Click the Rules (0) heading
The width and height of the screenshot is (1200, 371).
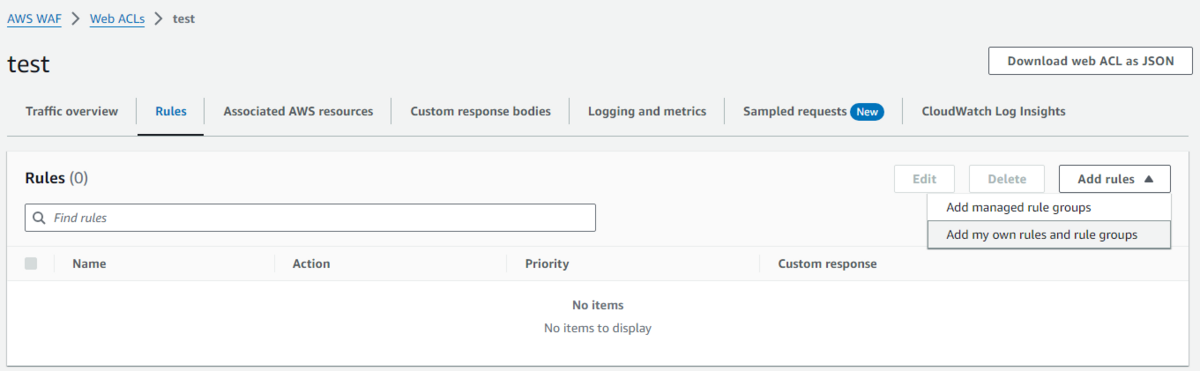[x=56, y=178]
